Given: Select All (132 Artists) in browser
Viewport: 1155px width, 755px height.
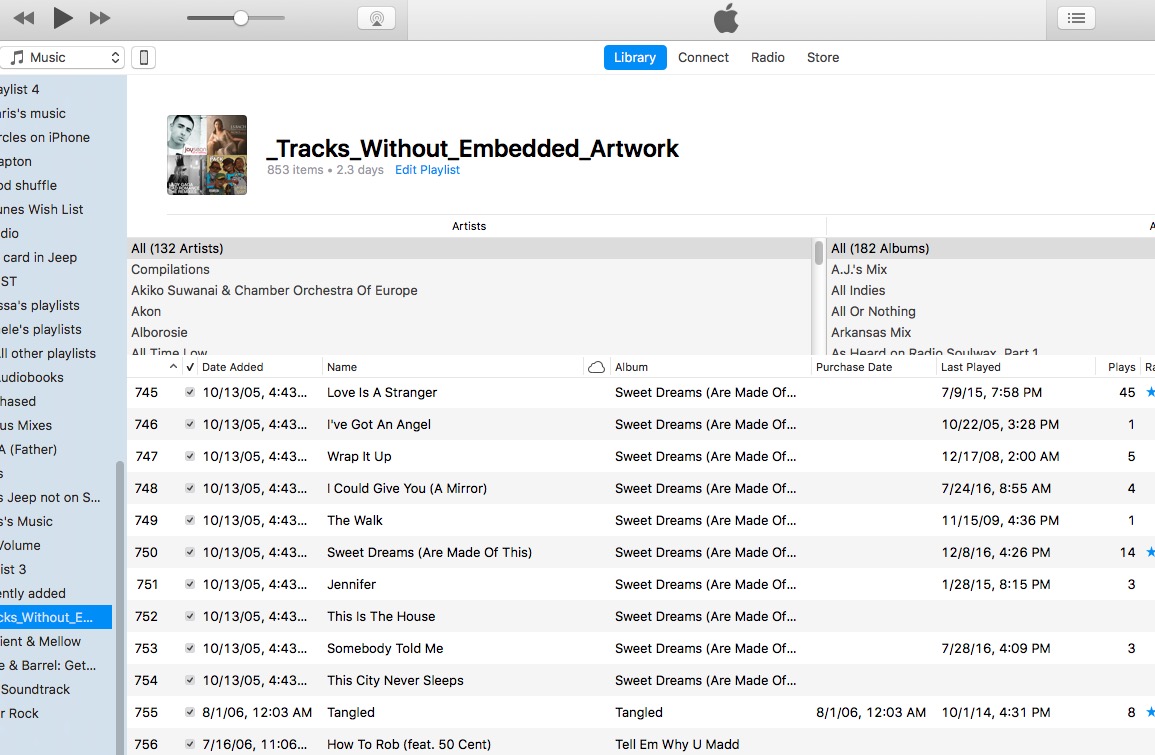Looking at the screenshot, I should (x=469, y=248).
